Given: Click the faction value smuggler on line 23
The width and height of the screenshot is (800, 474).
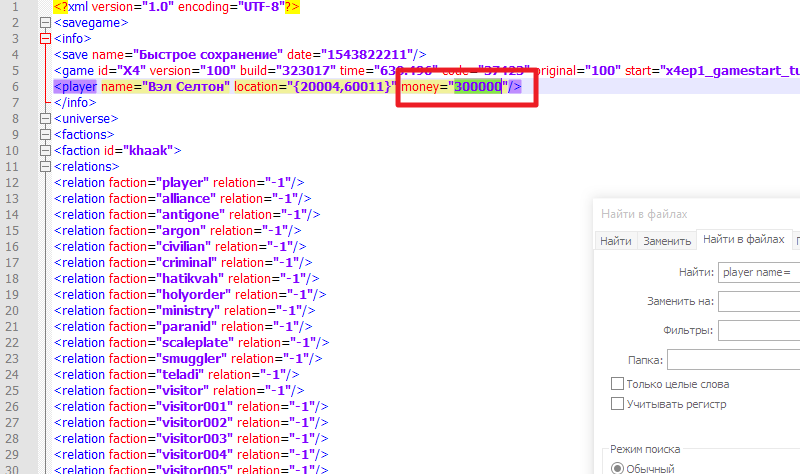Looking at the screenshot, I should coord(192,359).
